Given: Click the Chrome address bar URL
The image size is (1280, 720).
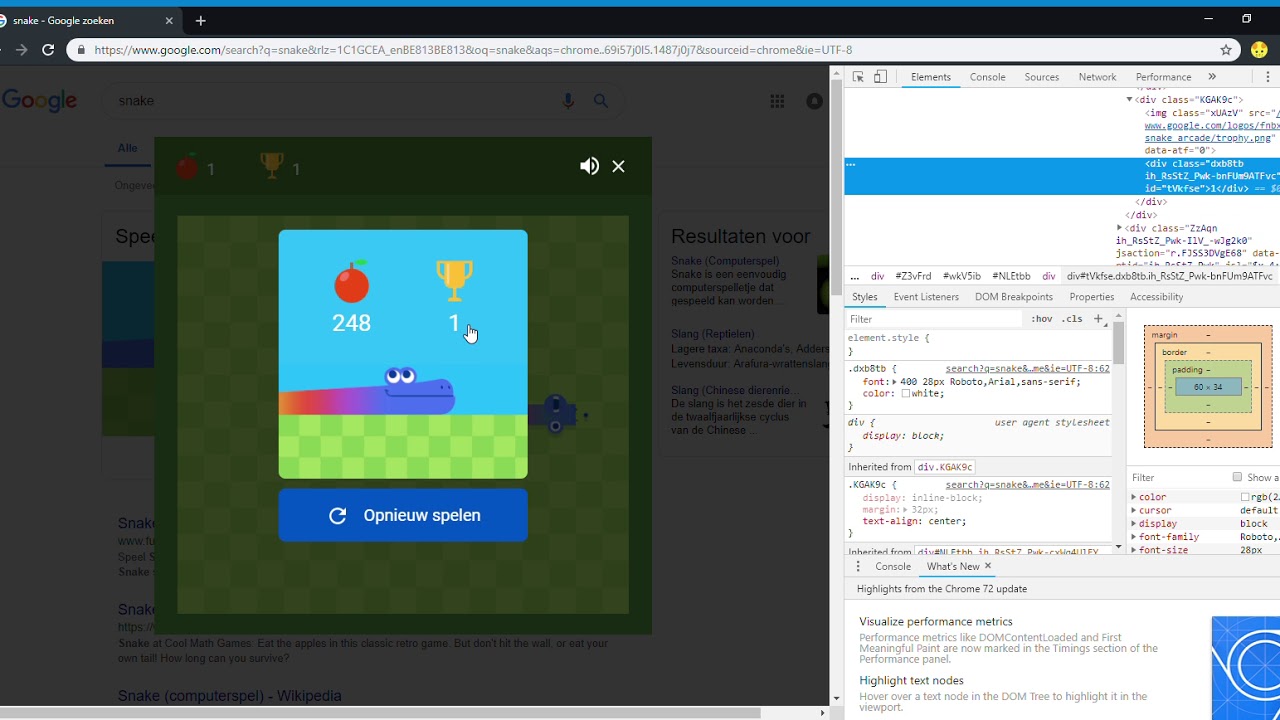Looking at the screenshot, I should pos(473,50).
